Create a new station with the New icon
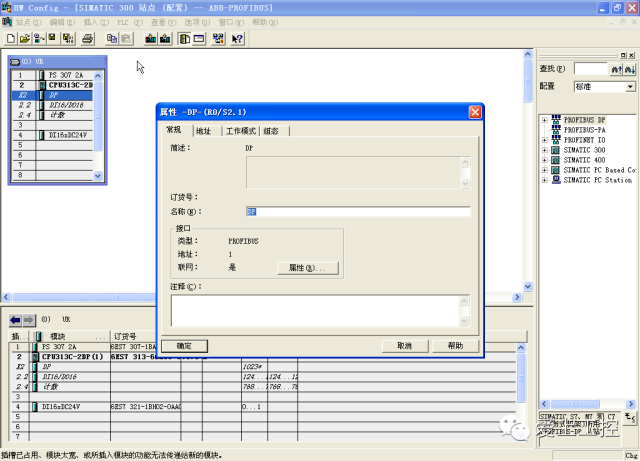 coord(11,39)
